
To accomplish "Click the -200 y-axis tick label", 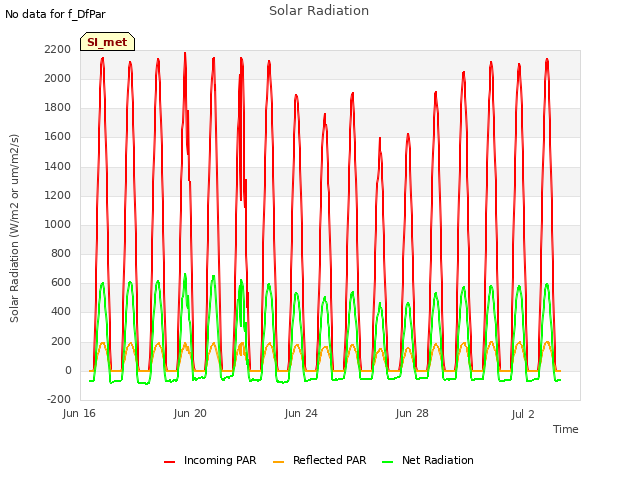I will click(59, 399).
